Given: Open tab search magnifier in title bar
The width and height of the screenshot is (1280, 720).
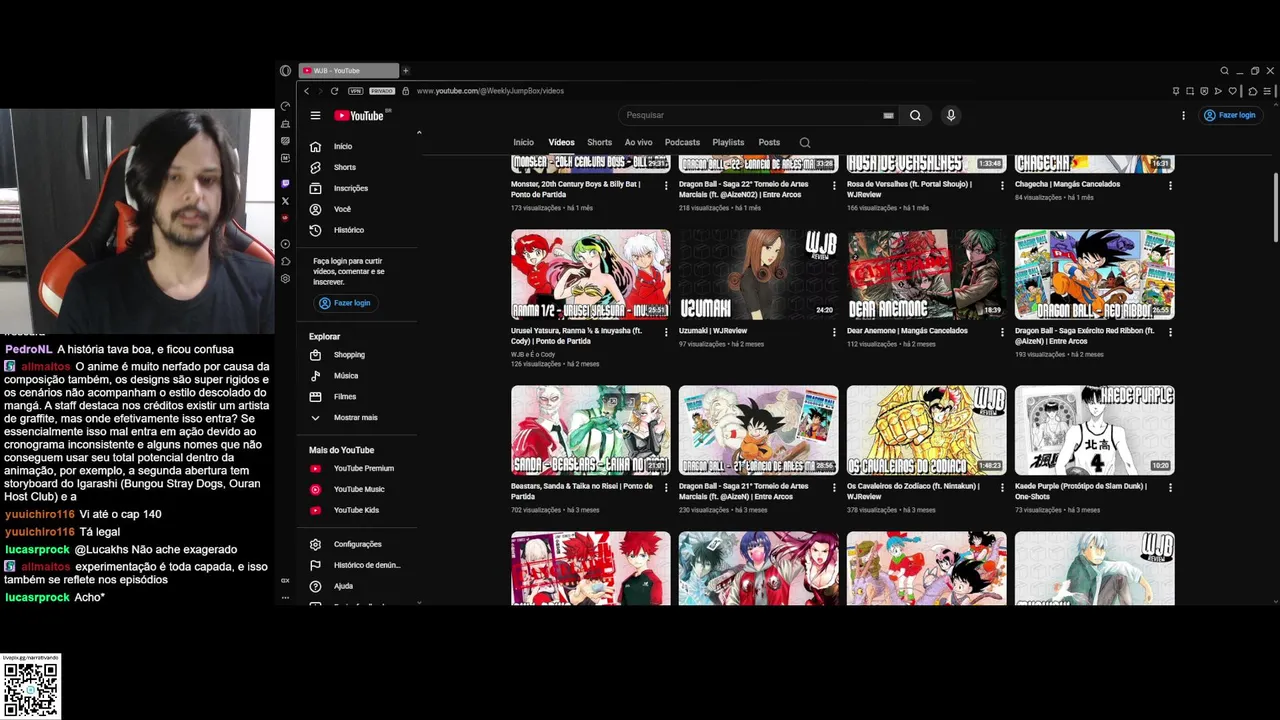Looking at the screenshot, I should 1224,71.
